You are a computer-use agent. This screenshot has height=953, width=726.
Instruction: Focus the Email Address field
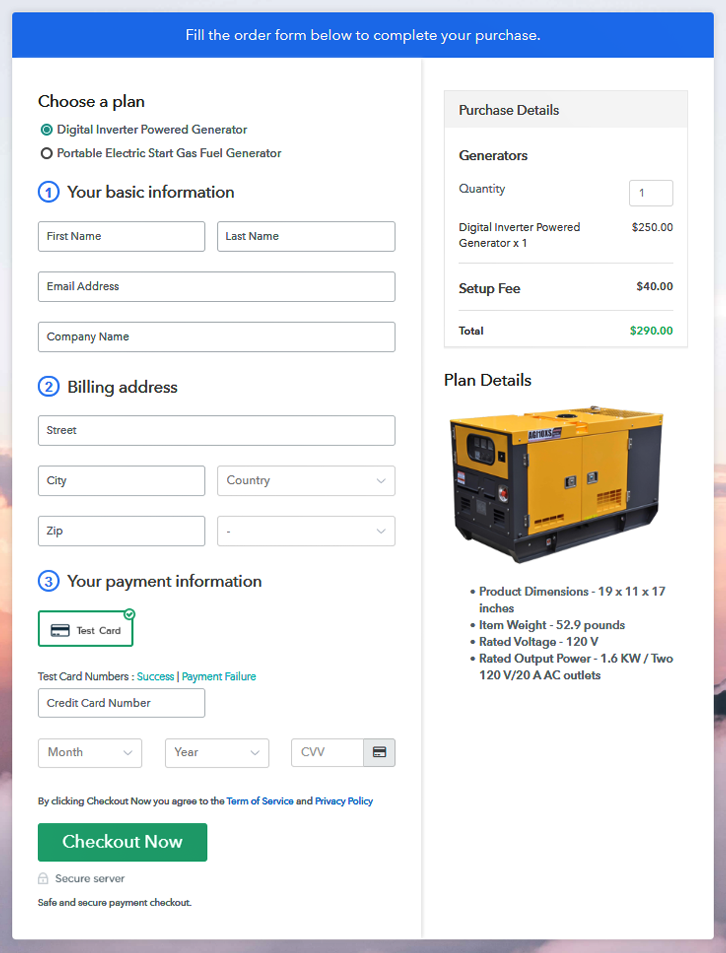coord(216,286)
